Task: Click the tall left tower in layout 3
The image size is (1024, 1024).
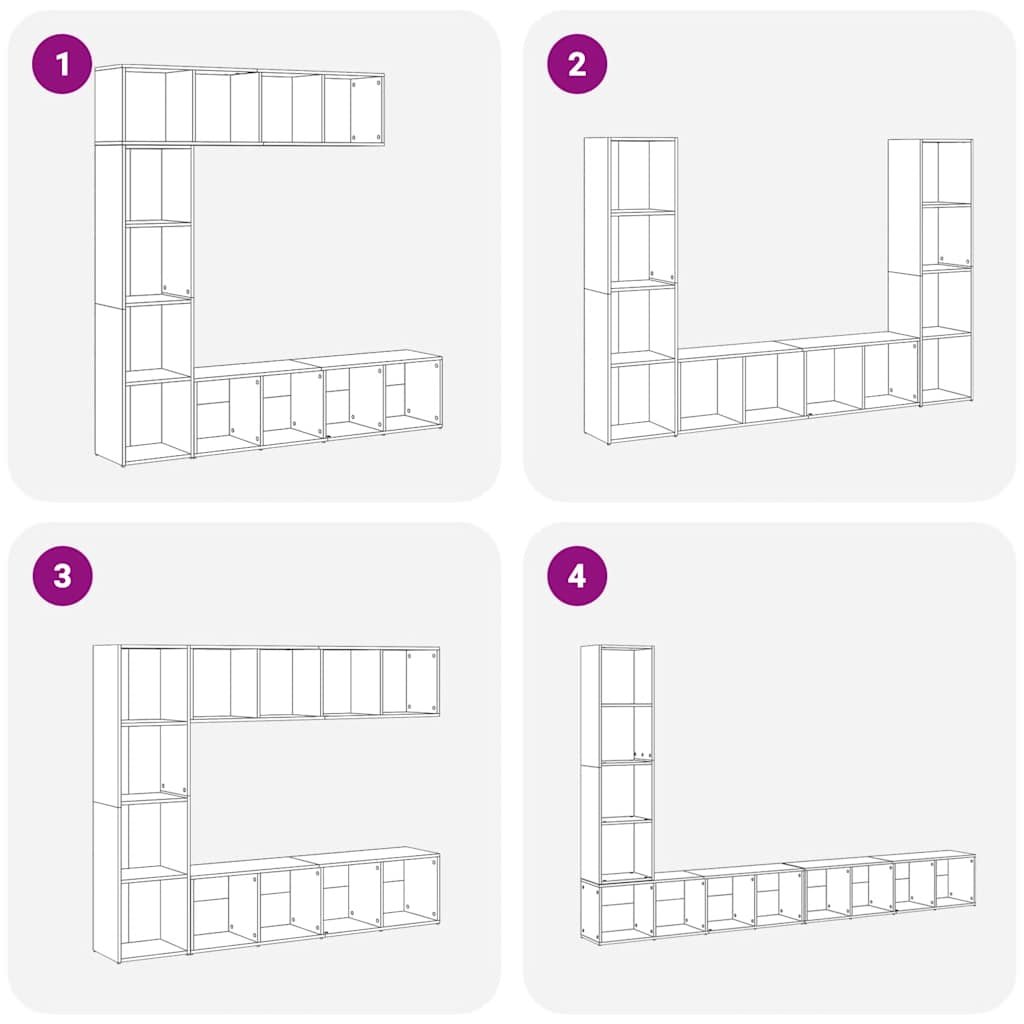Action: [x=141, y=803]
